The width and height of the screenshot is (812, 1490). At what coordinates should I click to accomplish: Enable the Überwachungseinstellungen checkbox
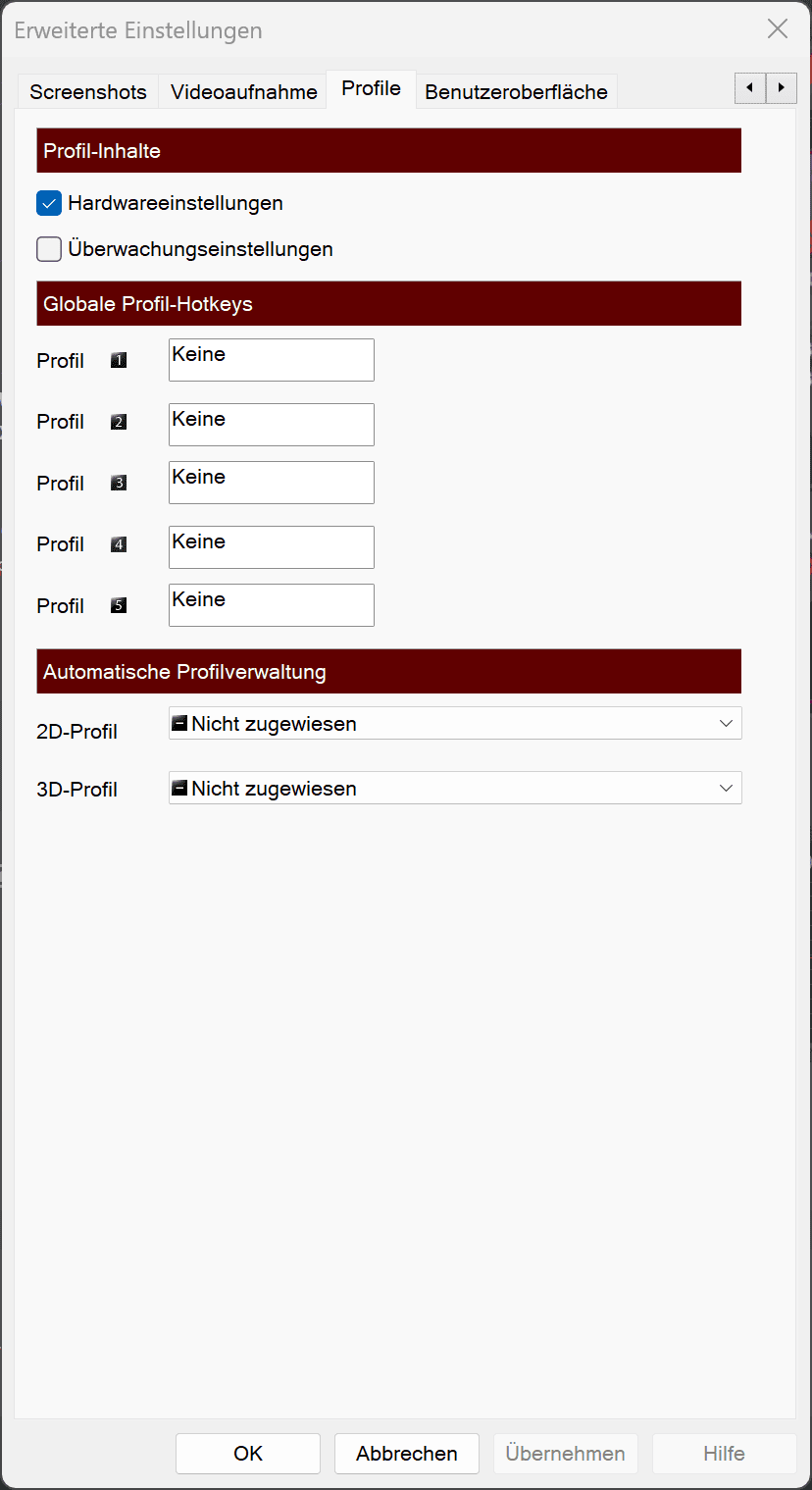49,250
